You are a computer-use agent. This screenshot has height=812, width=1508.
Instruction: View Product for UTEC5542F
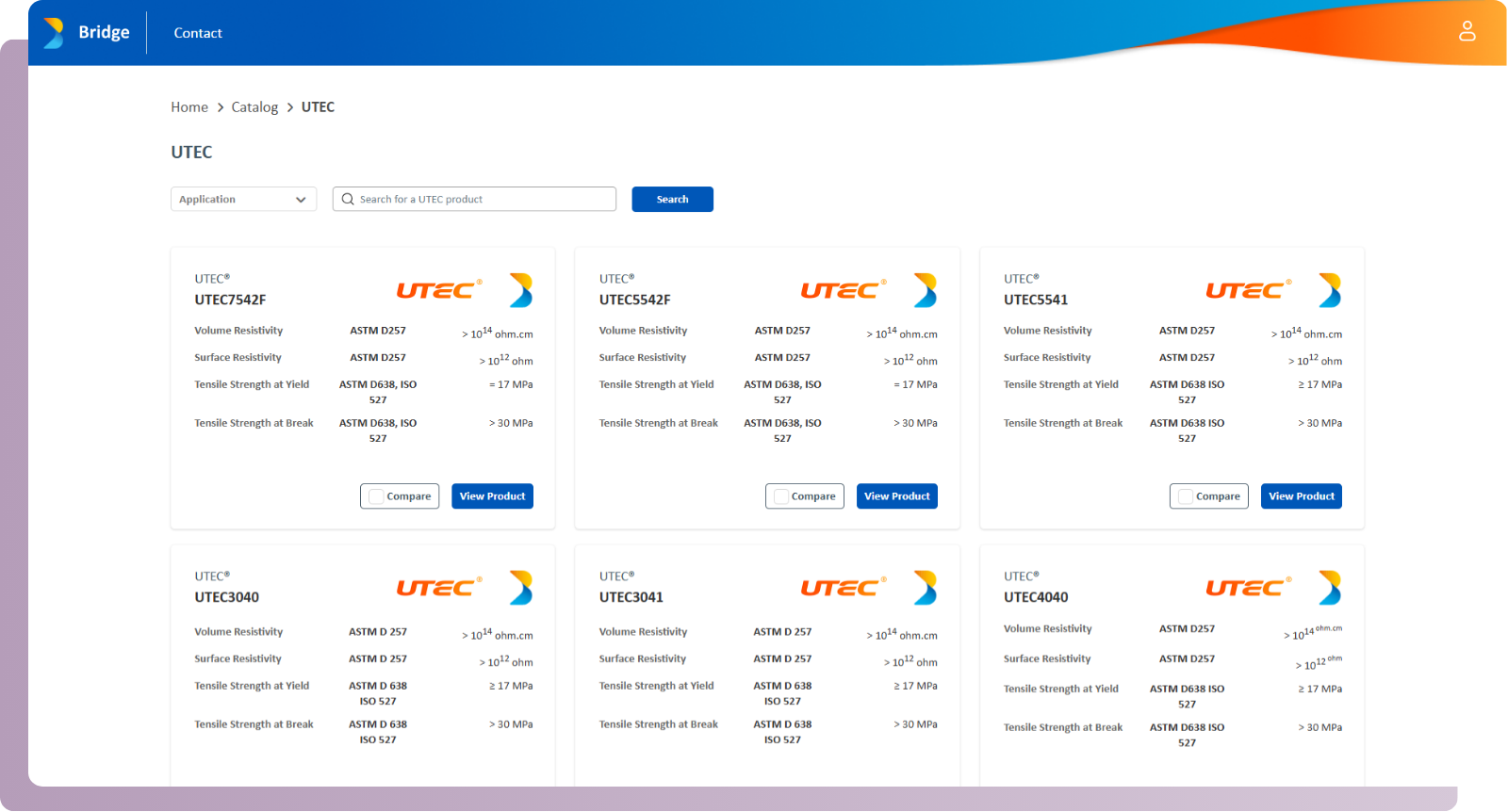point(897,496)
